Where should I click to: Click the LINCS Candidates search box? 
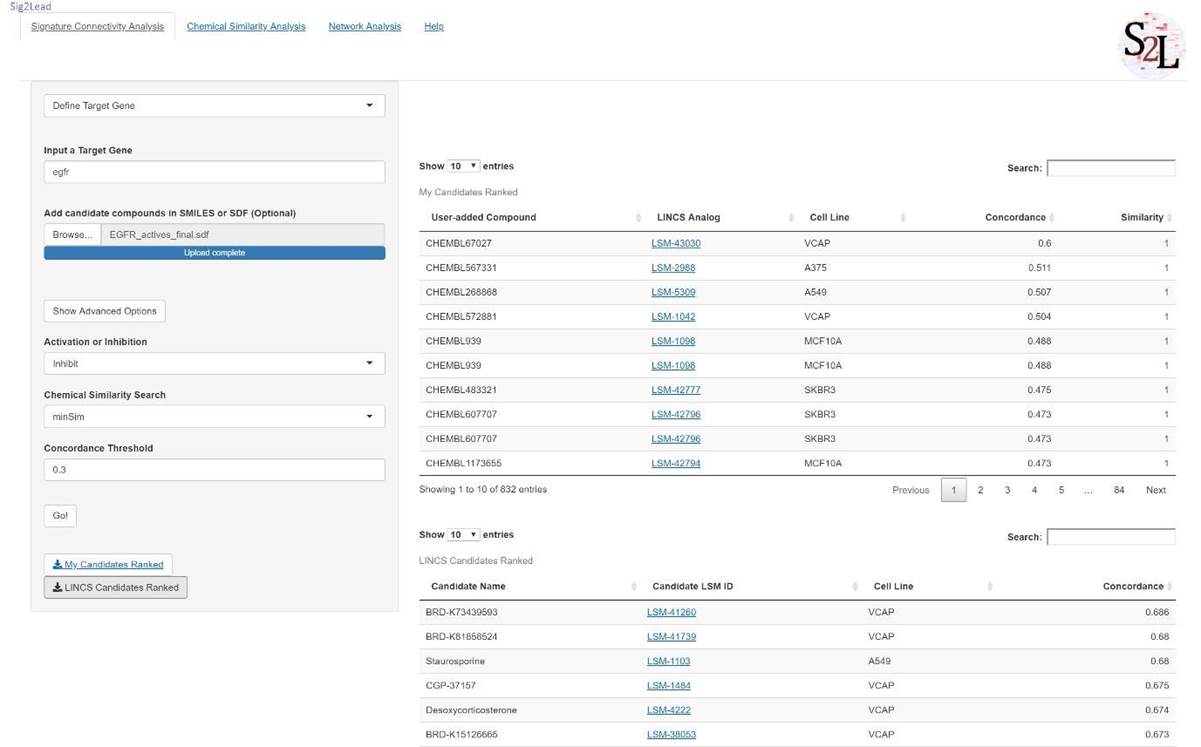click(1111, 537)
